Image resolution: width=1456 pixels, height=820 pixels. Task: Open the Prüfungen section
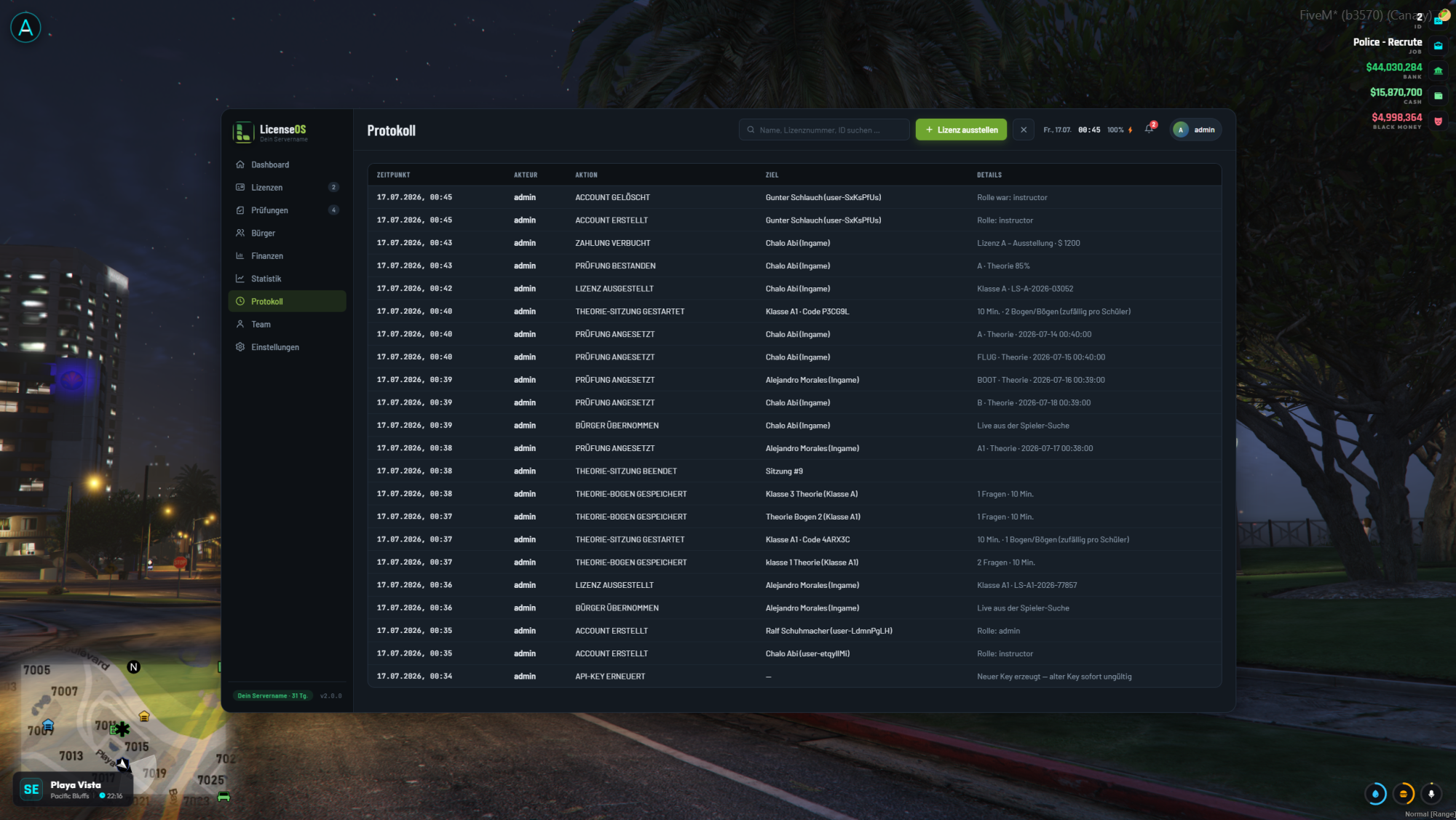click(x=287, y=210)
